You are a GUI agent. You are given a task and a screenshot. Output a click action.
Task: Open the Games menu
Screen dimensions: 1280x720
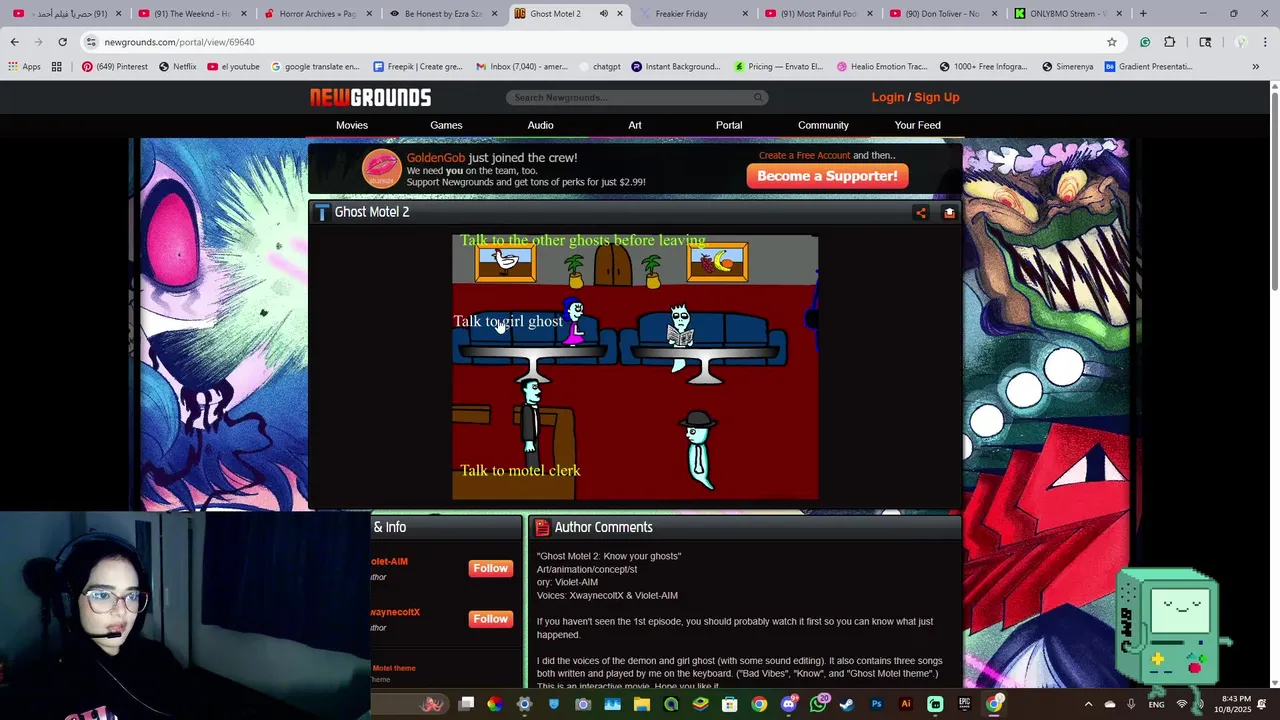pyautogui.click(x=446, y=125)
